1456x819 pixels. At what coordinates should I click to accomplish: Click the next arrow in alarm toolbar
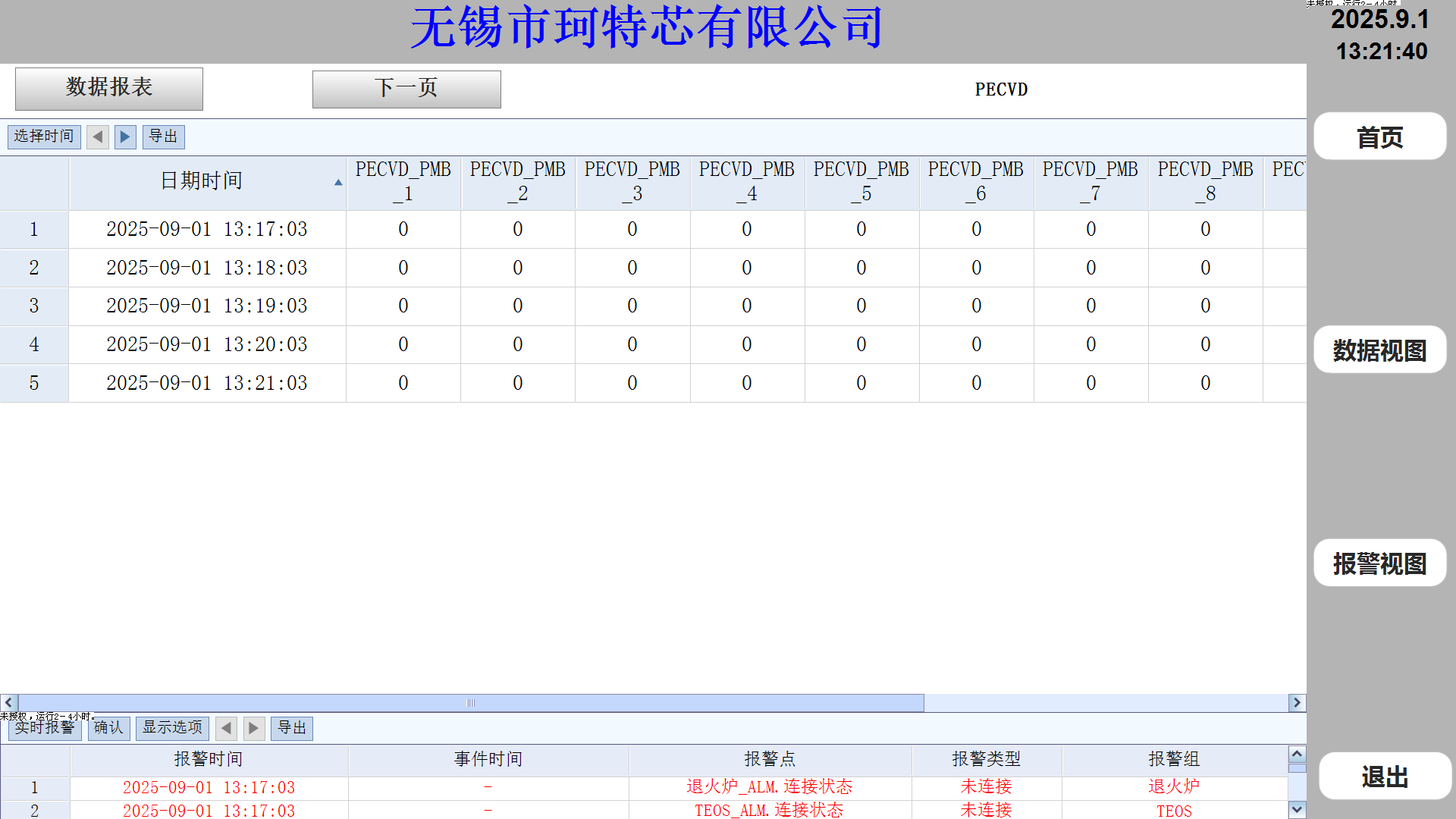pos(254,729)
